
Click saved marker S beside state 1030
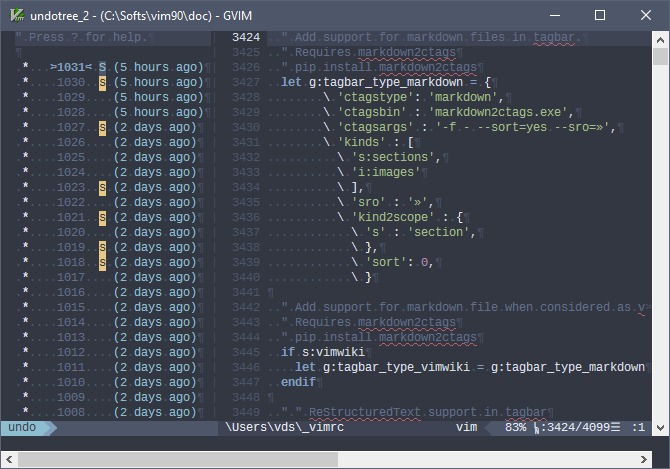click(103, 82)
